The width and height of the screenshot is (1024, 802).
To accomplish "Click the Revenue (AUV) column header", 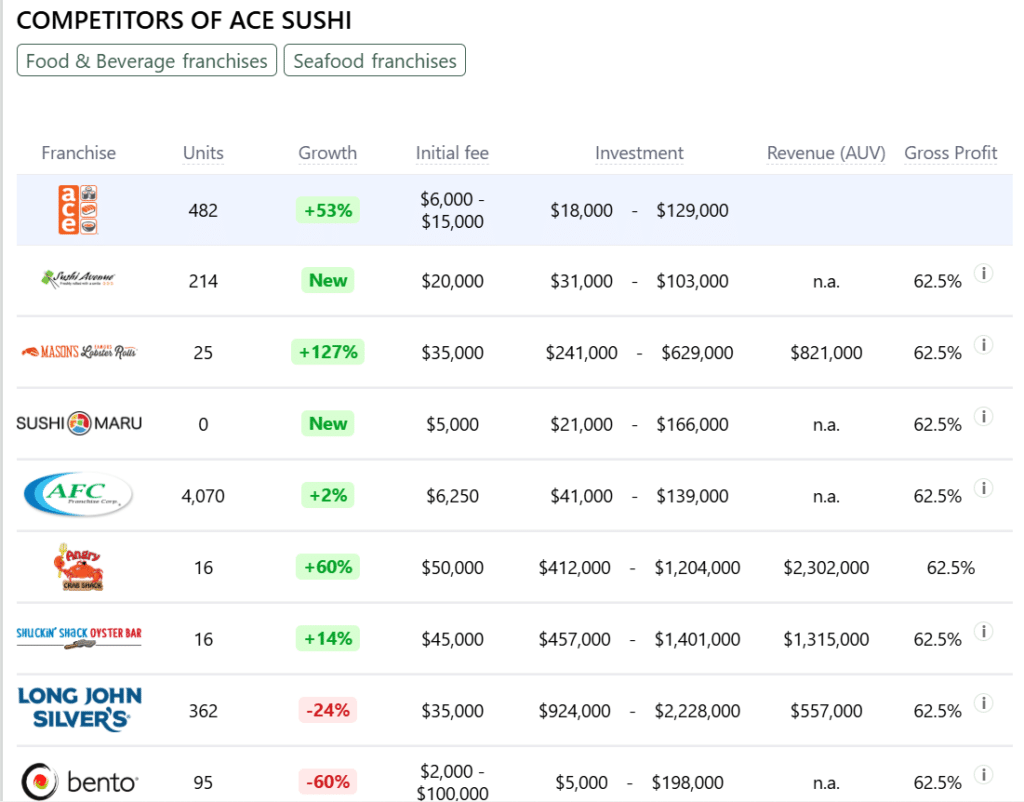I will (826, 153).
